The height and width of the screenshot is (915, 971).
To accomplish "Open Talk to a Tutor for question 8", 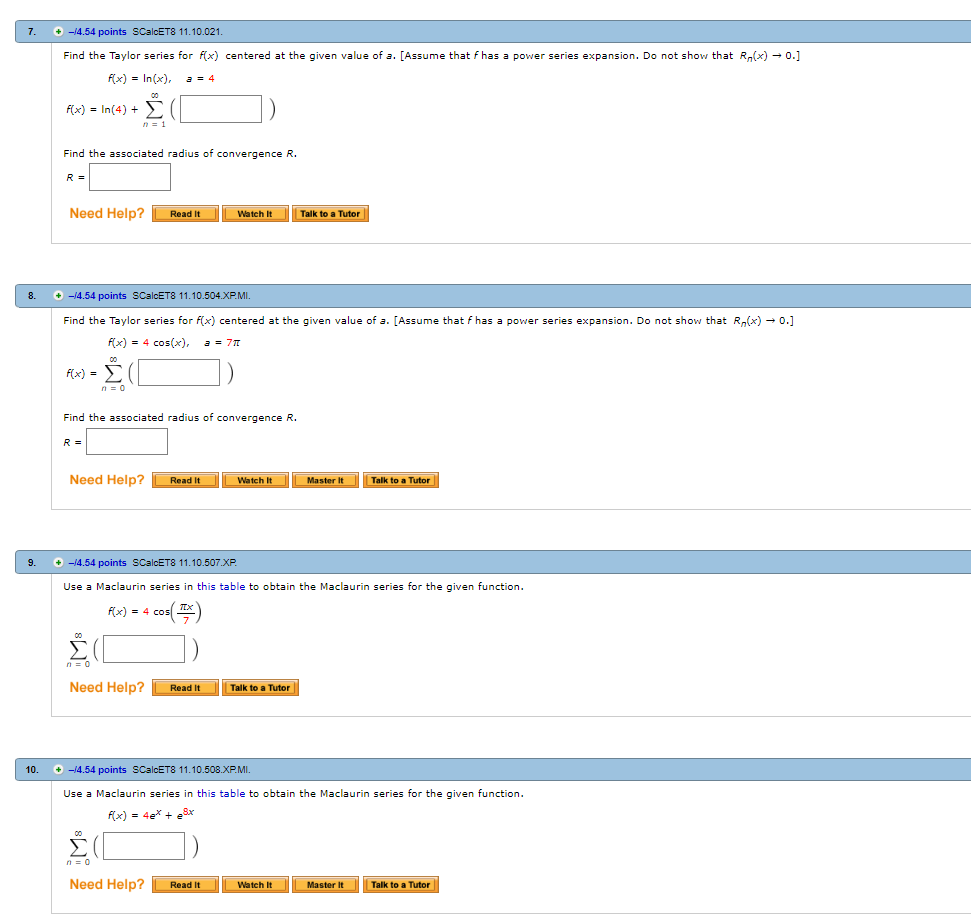I will 400,480.
